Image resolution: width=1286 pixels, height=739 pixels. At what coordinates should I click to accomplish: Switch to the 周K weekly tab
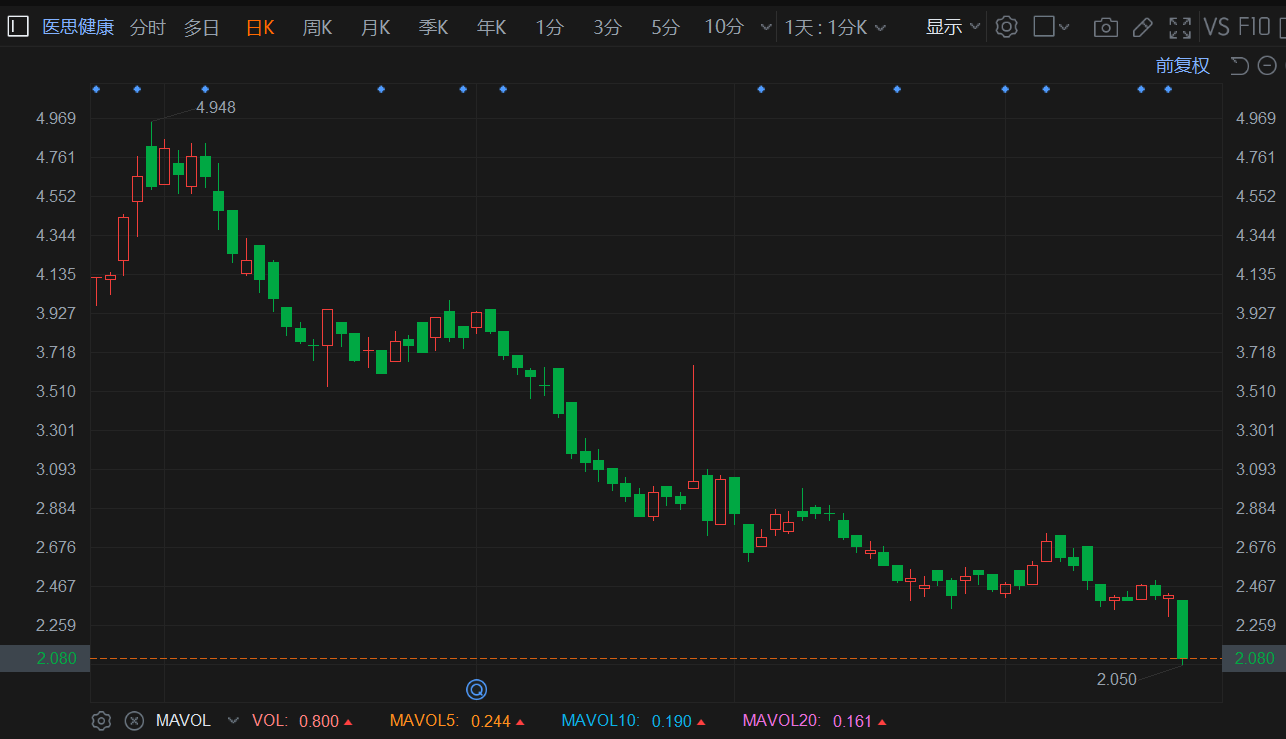tap(317, 27)
